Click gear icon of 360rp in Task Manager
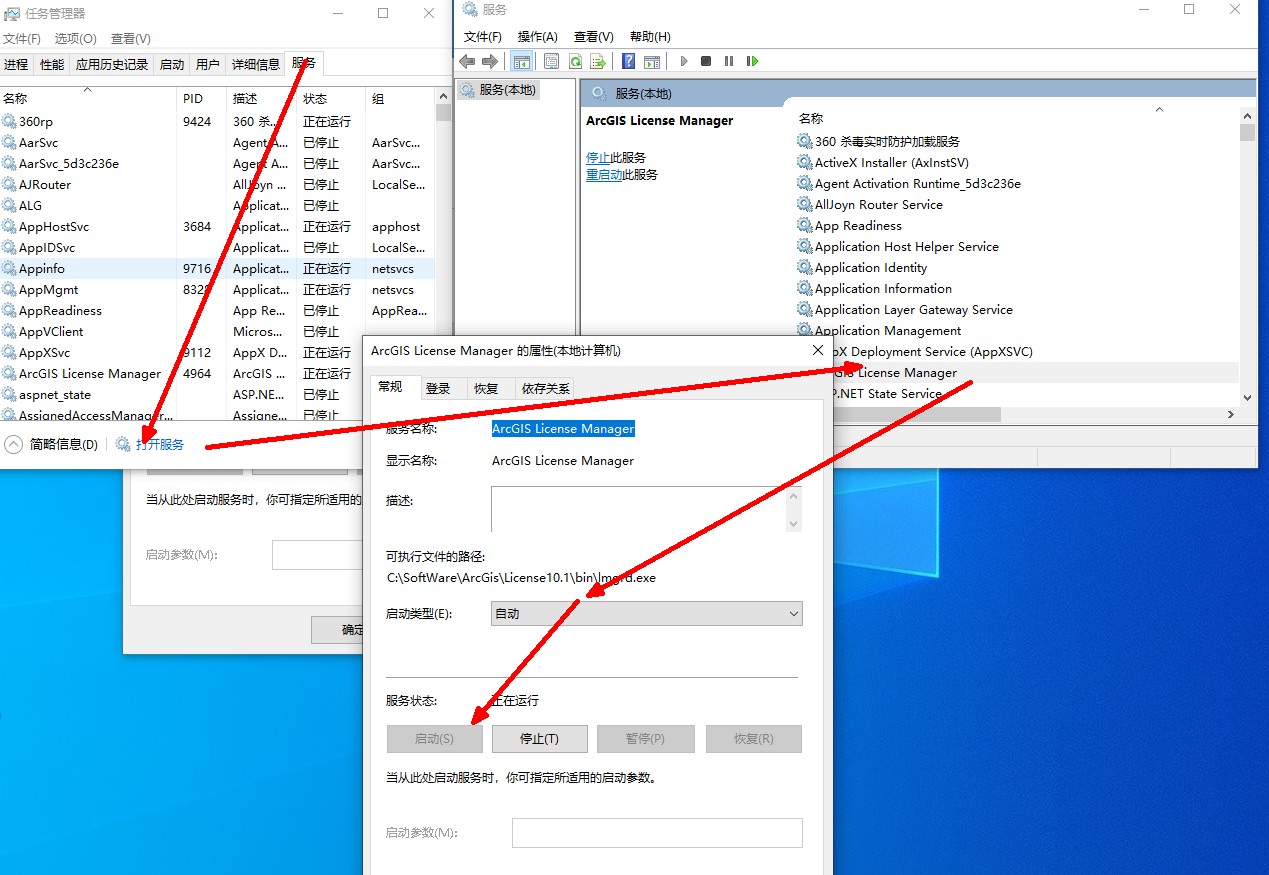The height and width of the screenshot is (875, 1269). click(9, 121)
